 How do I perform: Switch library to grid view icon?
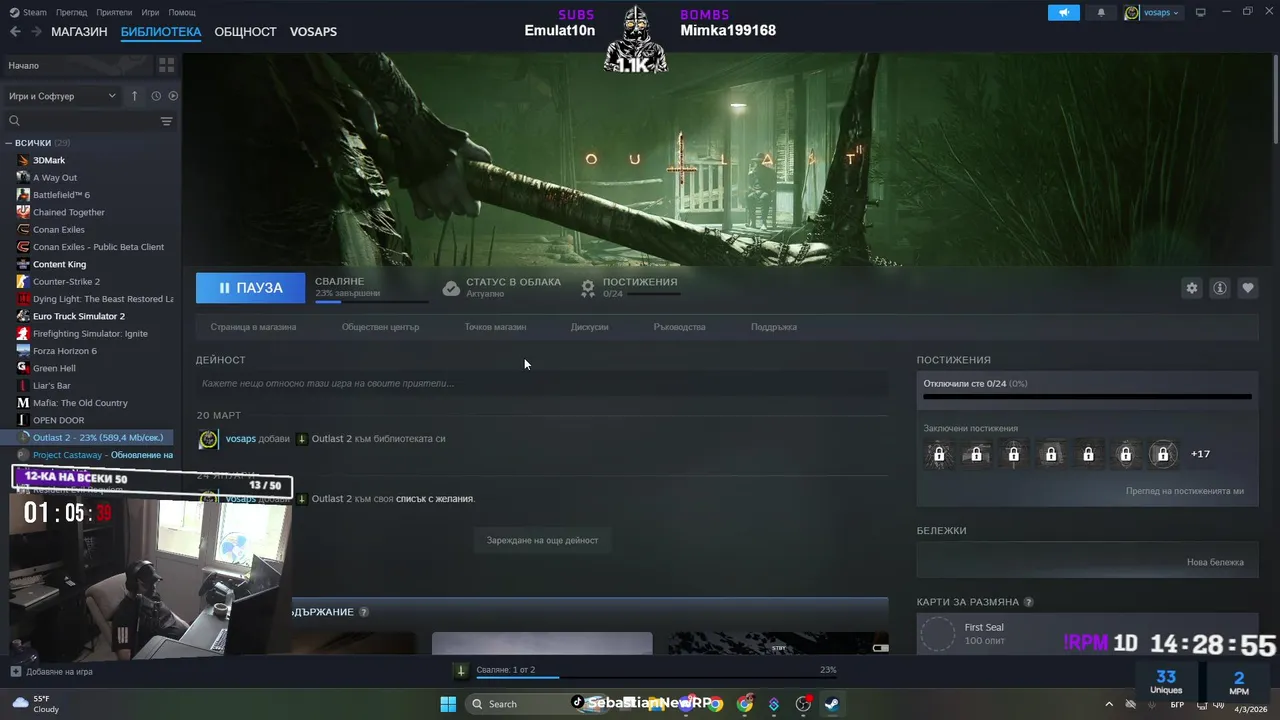point(166,65)
